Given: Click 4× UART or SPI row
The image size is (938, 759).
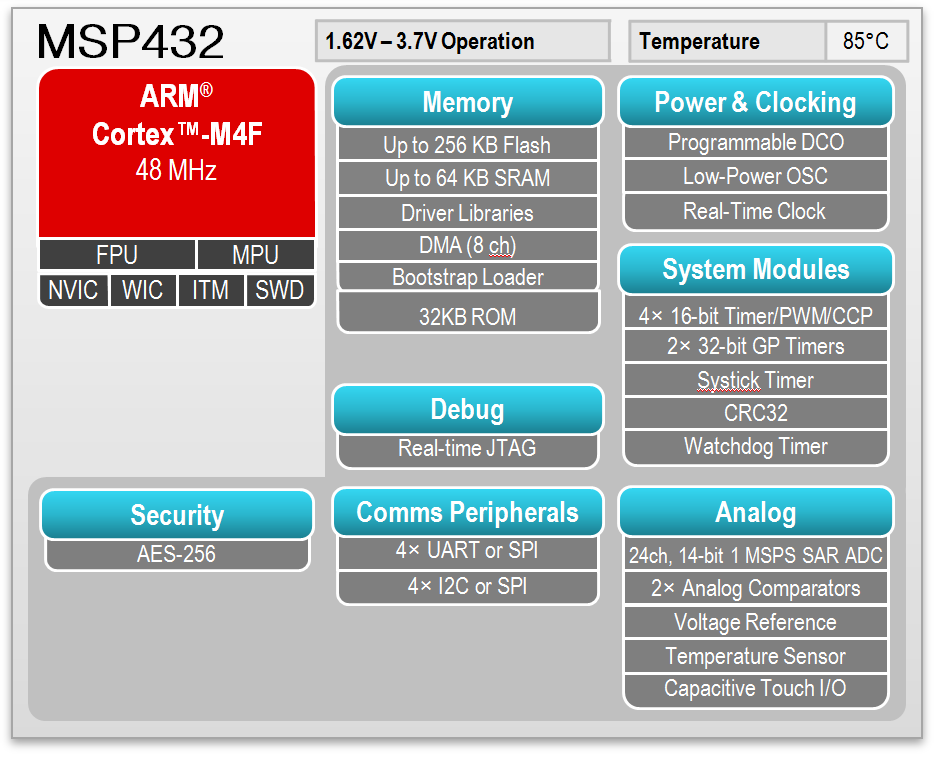Looking at the screenshot, I should coord(468,551).
